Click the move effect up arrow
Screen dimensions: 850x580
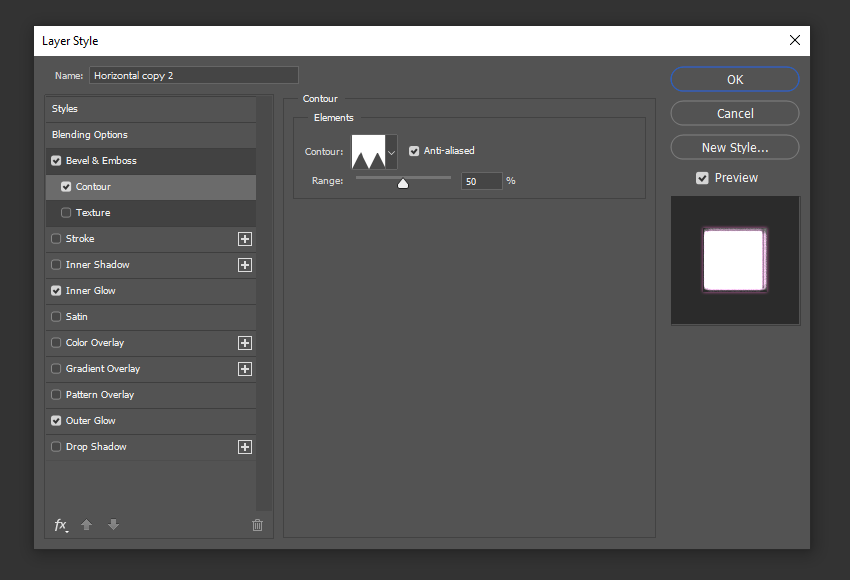[86, 524]
